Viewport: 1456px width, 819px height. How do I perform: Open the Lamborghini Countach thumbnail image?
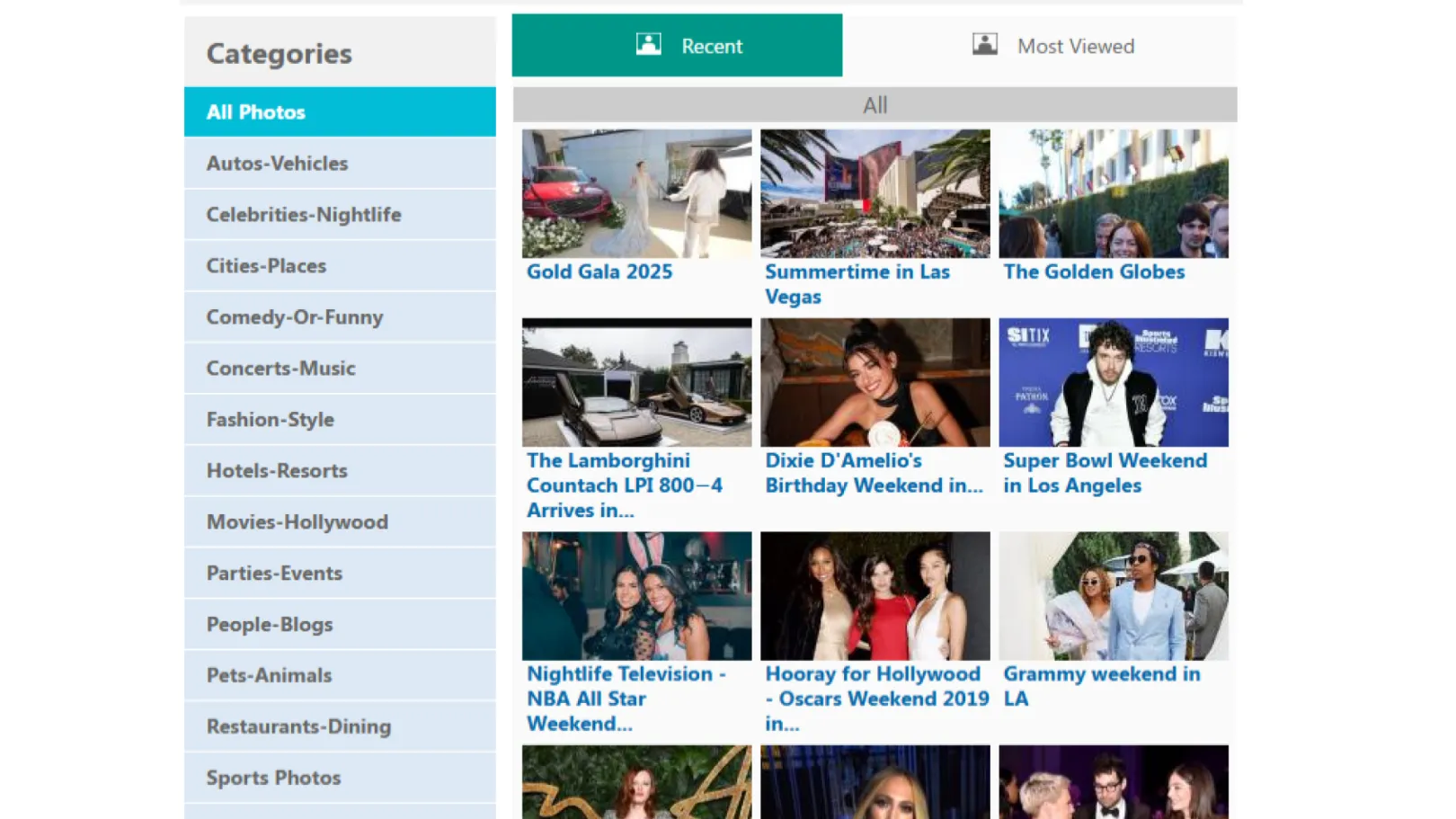(x=636, y=382)
